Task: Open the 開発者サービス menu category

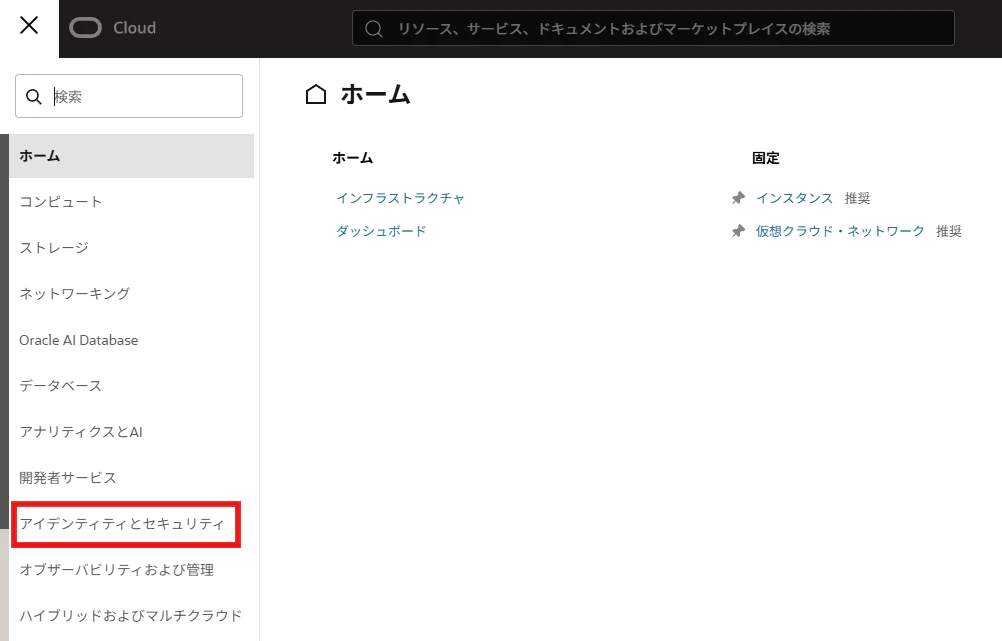Action: tap(68, 478)
